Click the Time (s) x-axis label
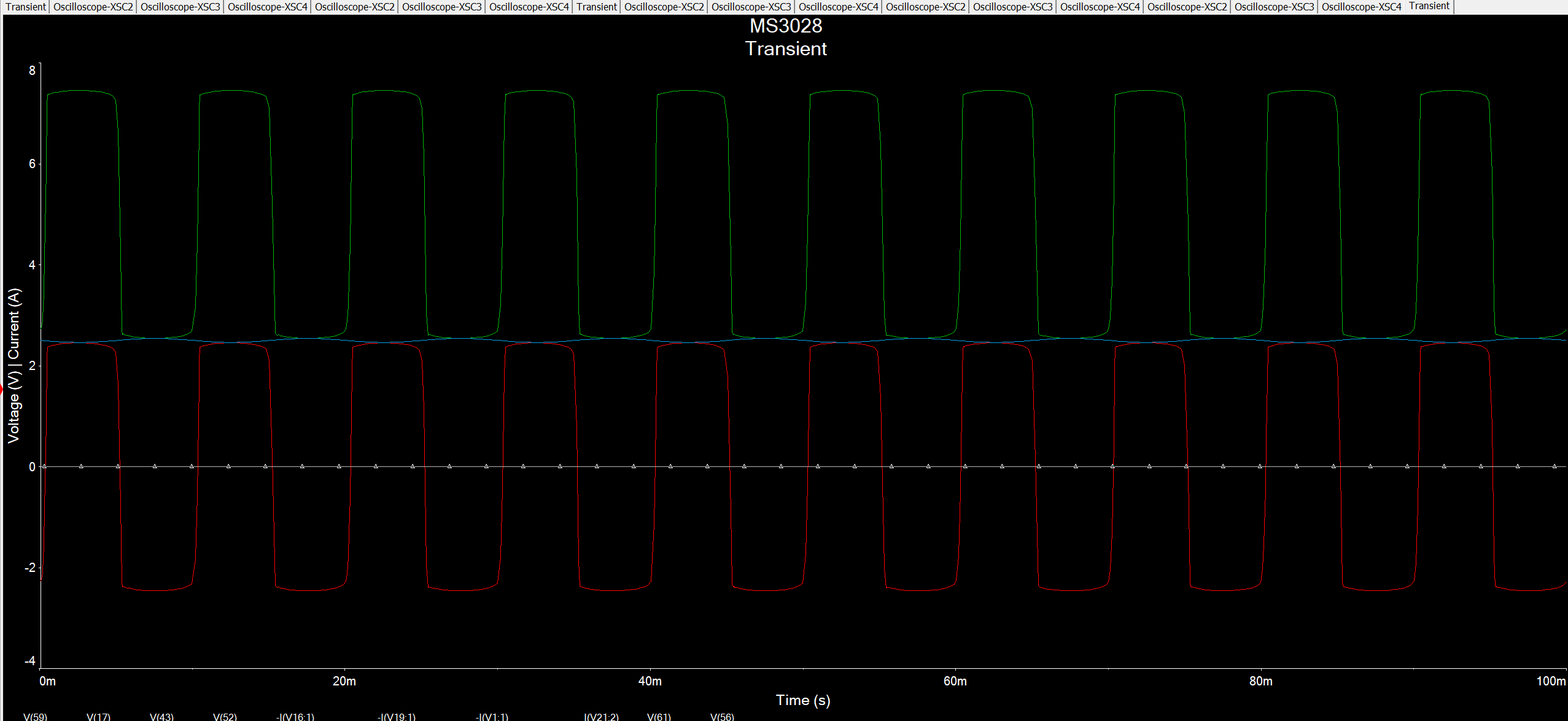Screen dimensions: 1568x721 (x=803, y=700)
